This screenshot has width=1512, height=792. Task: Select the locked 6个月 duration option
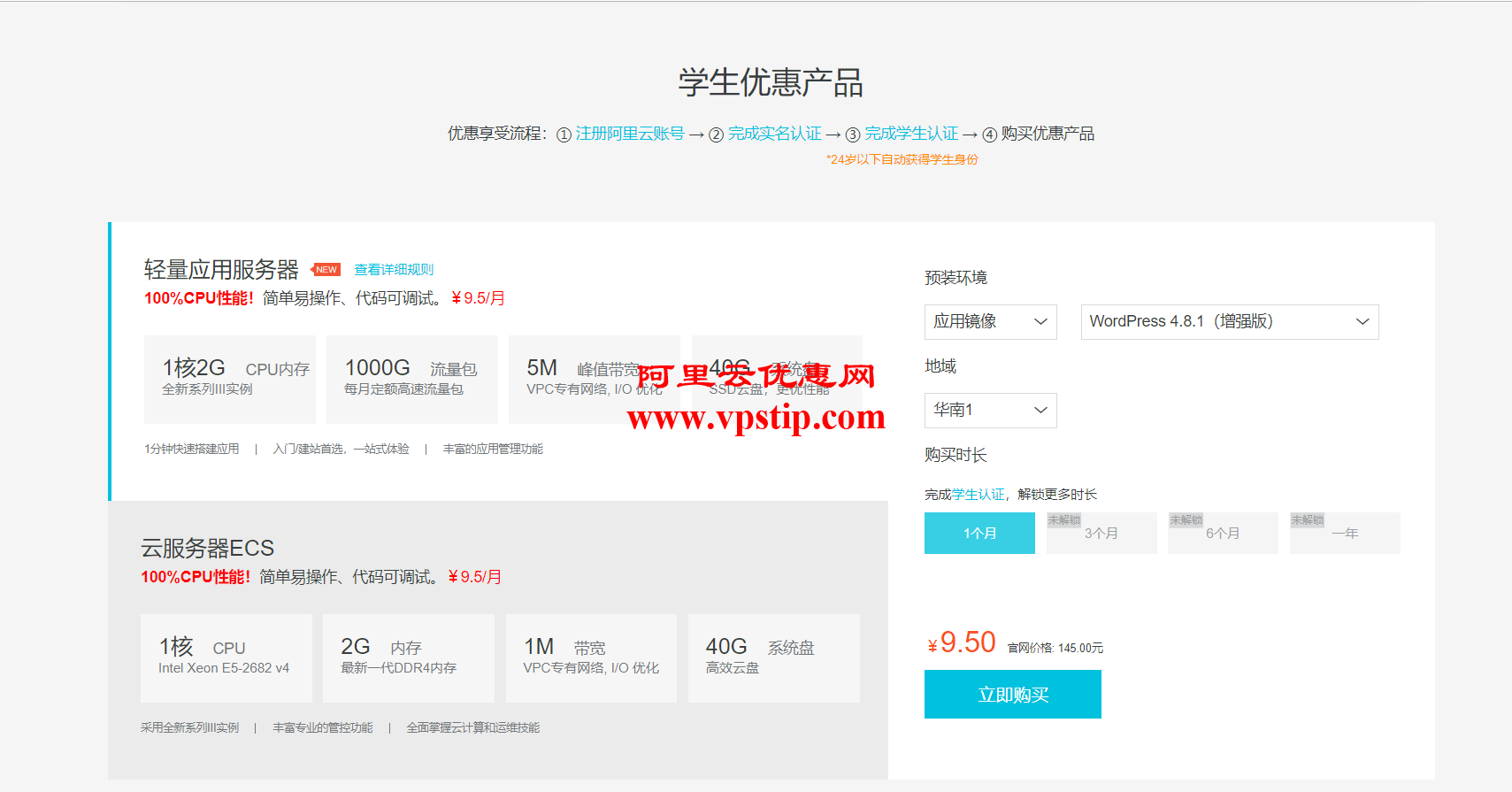pyautogui.click(x=1223, y=534)
